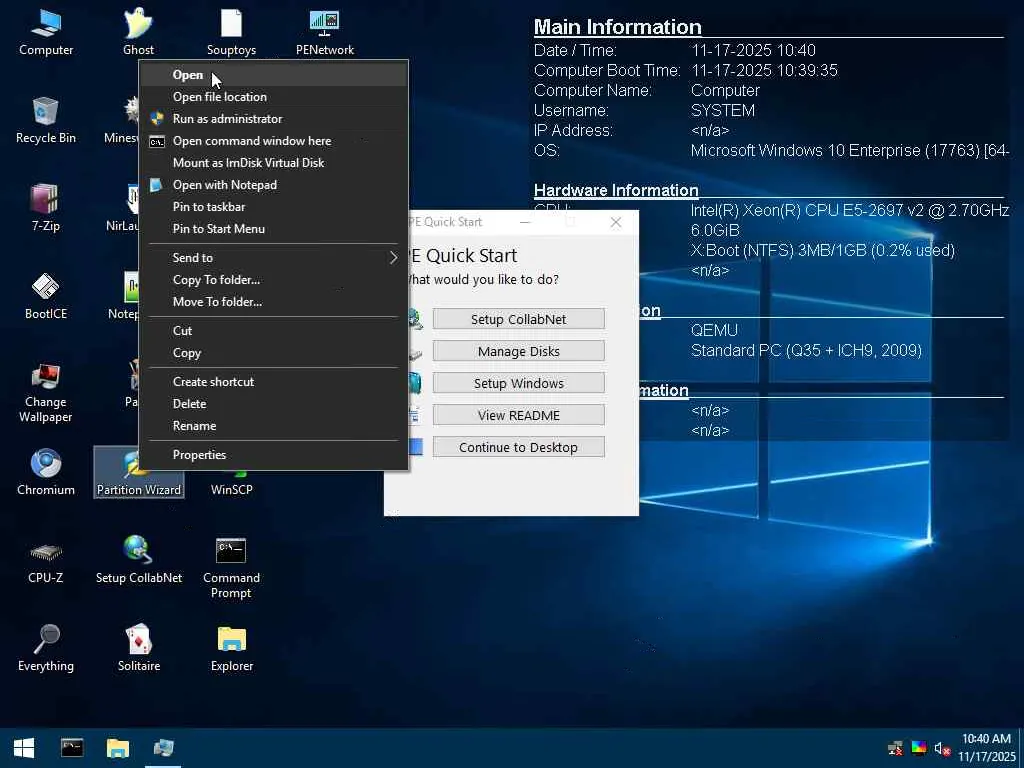Click the Continue to Desktop button
Image resolution: width=1024 pixels, height=768 pixels.
pos(518,447)
